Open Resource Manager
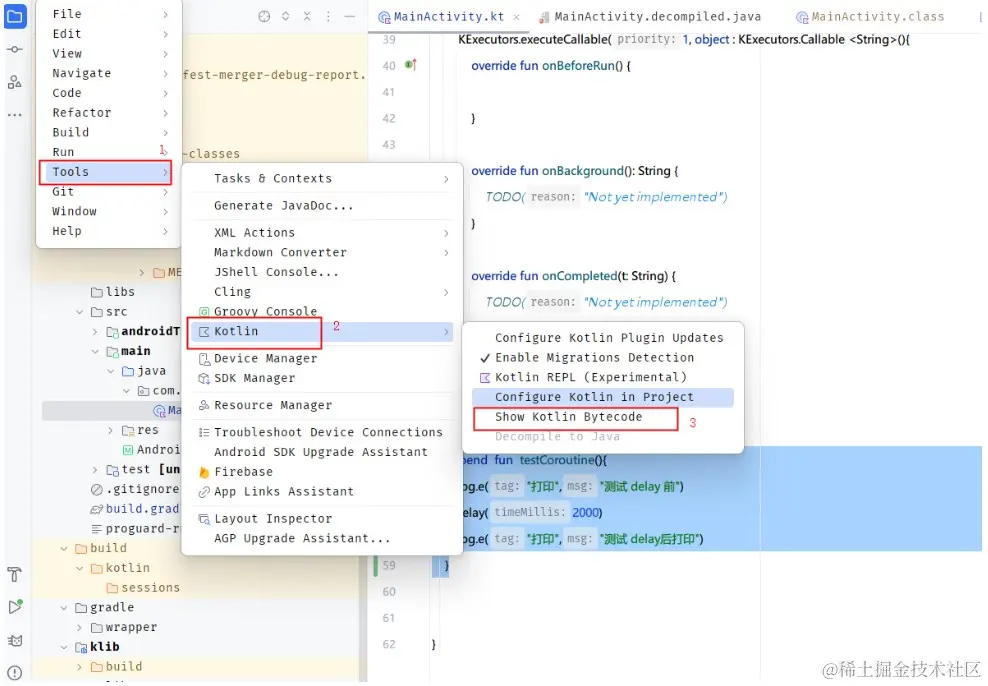The image size is (988, 686). (322, 406)
